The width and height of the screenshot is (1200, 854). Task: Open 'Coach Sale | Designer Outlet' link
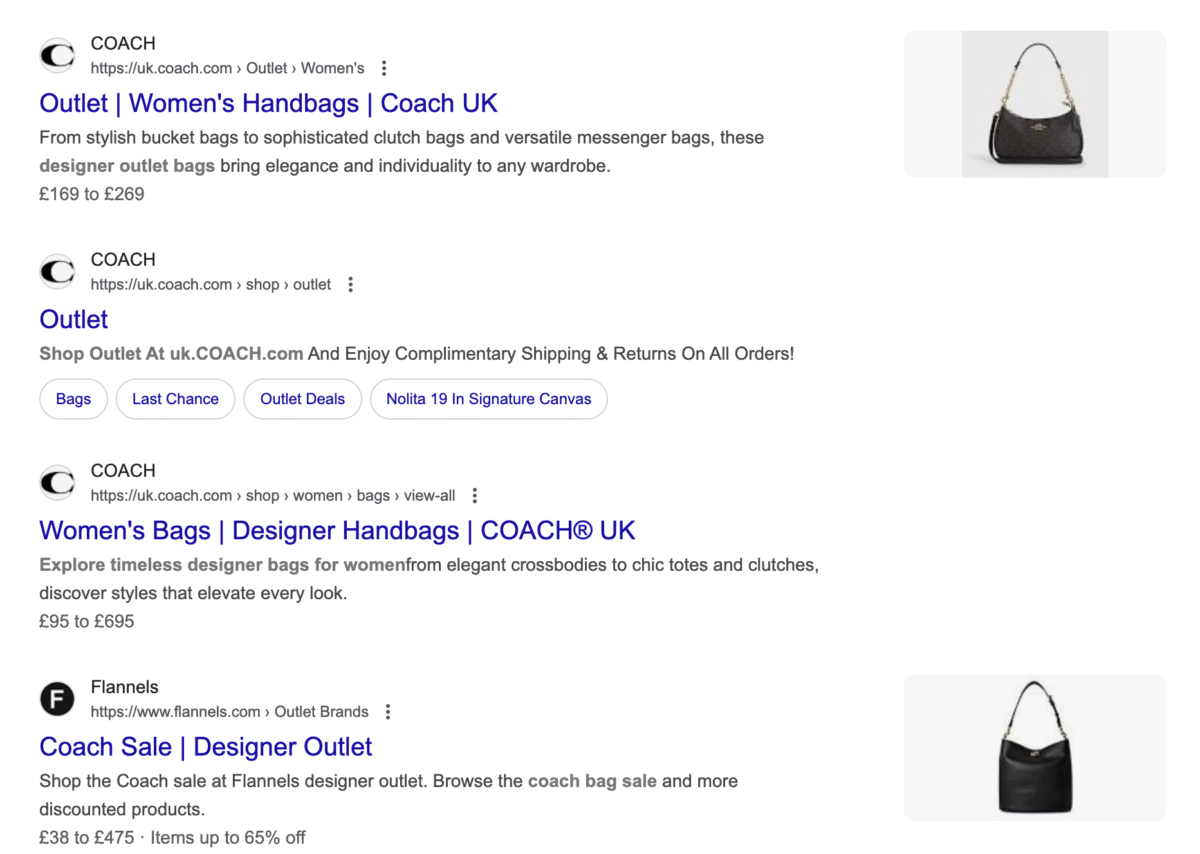click(x=205, y=747)
